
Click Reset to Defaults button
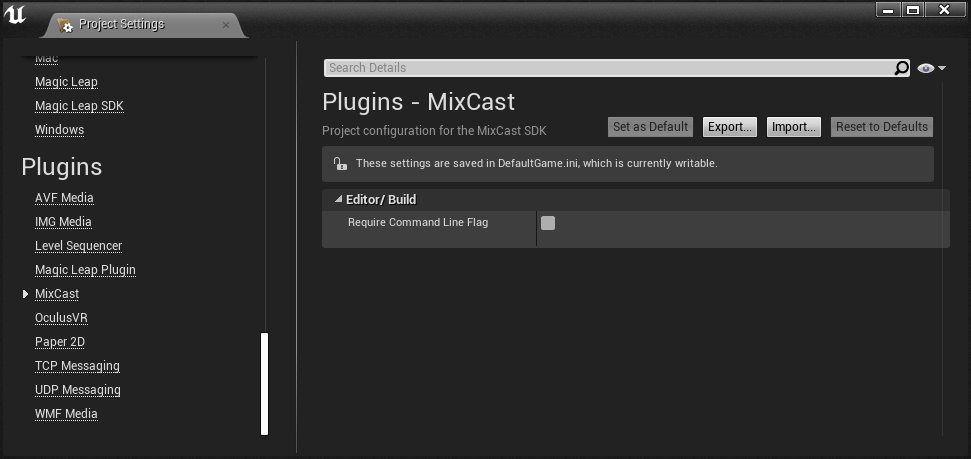[882, 127]
